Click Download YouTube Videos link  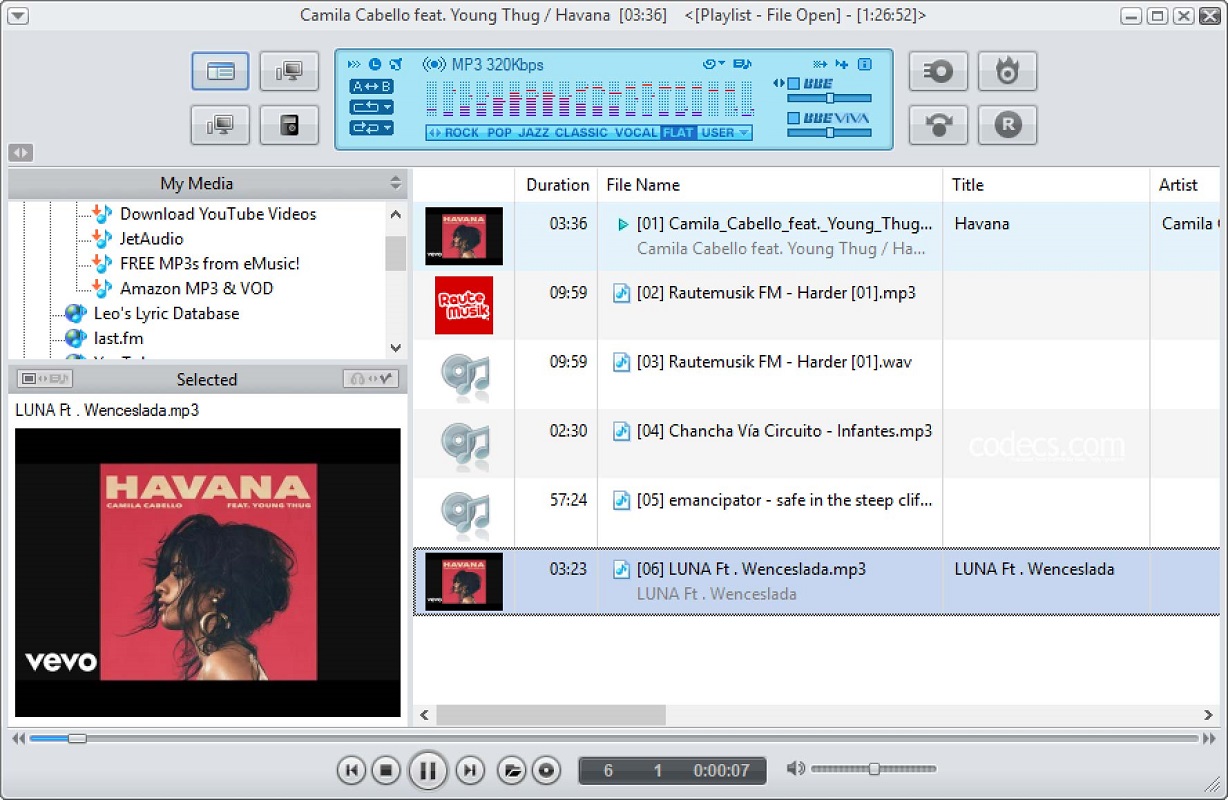(217, 213)
